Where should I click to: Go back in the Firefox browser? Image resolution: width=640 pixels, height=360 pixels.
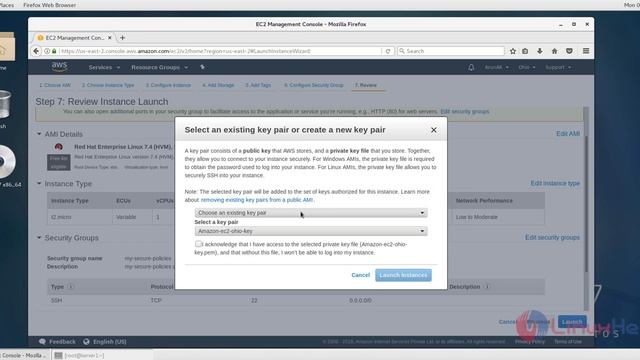pyautogui.click(x=36, y=51)
